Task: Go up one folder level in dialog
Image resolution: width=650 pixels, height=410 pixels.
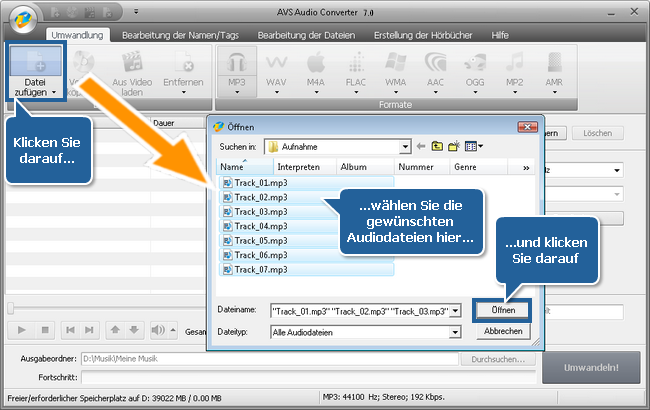Action: point(437,146)
